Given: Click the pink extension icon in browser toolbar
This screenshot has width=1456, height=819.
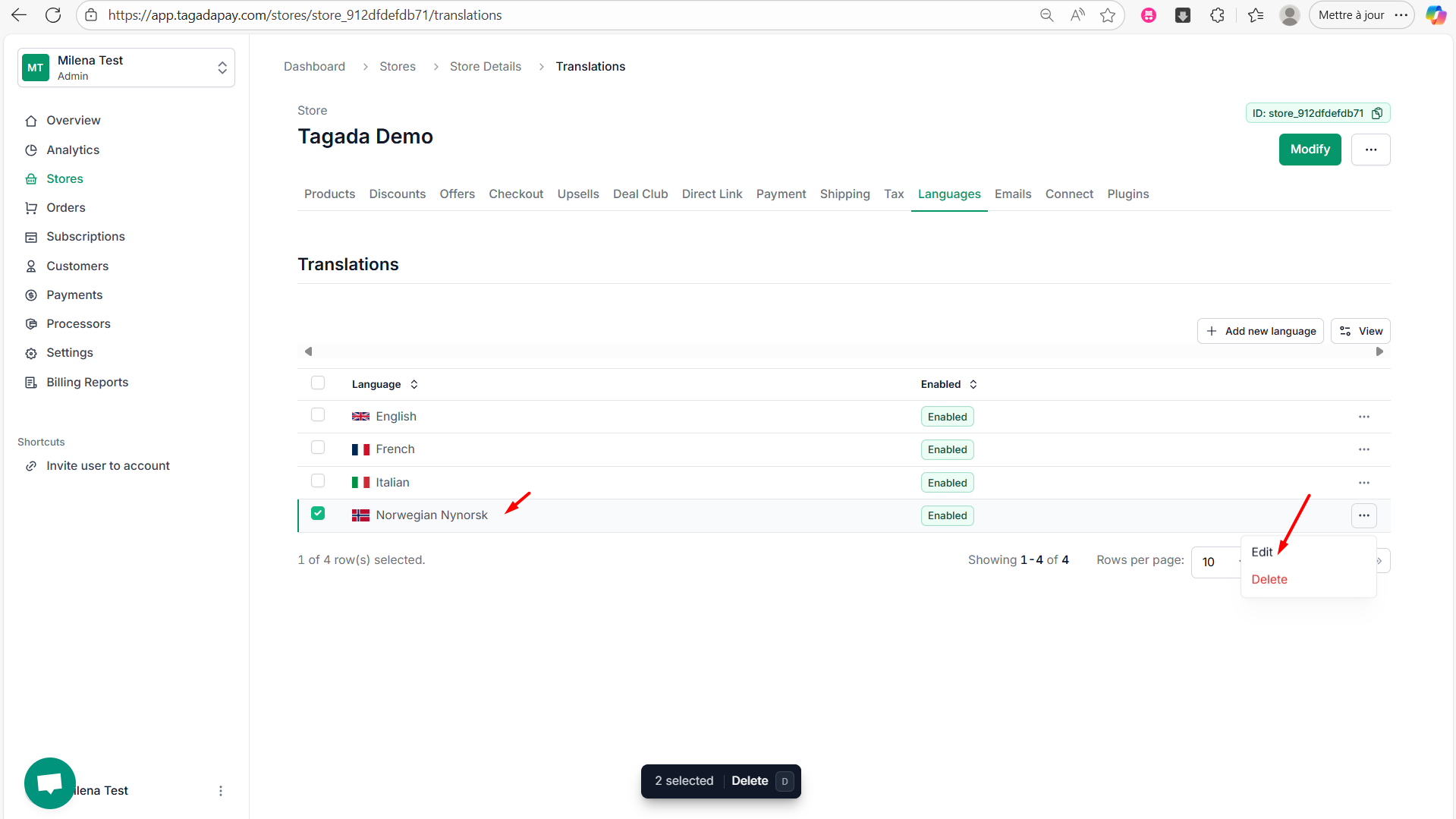Looking at the screenshot, I should coord(1149,15).
